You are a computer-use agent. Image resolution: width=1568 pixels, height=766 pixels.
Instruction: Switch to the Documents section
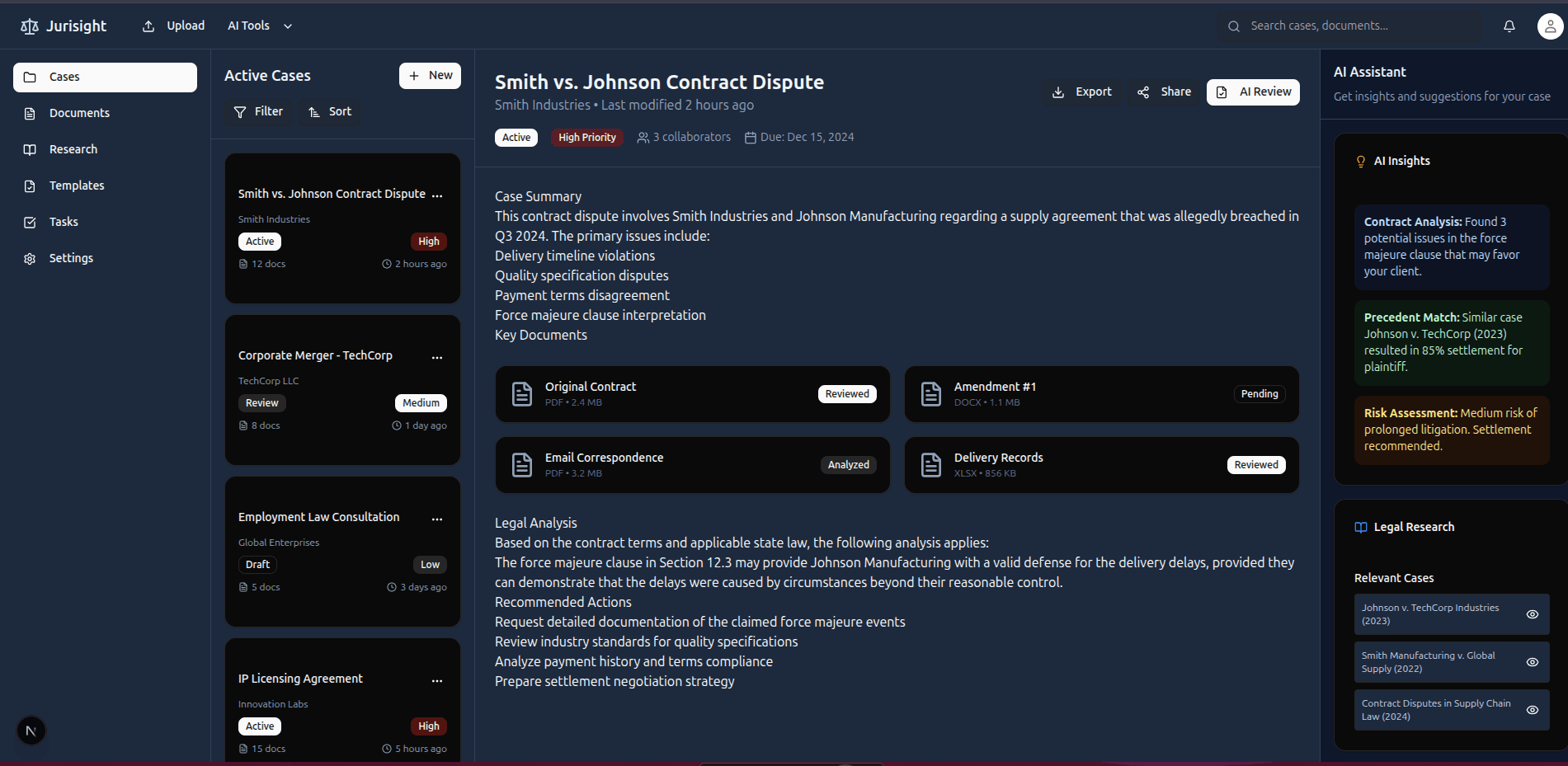tap(79, 113)
